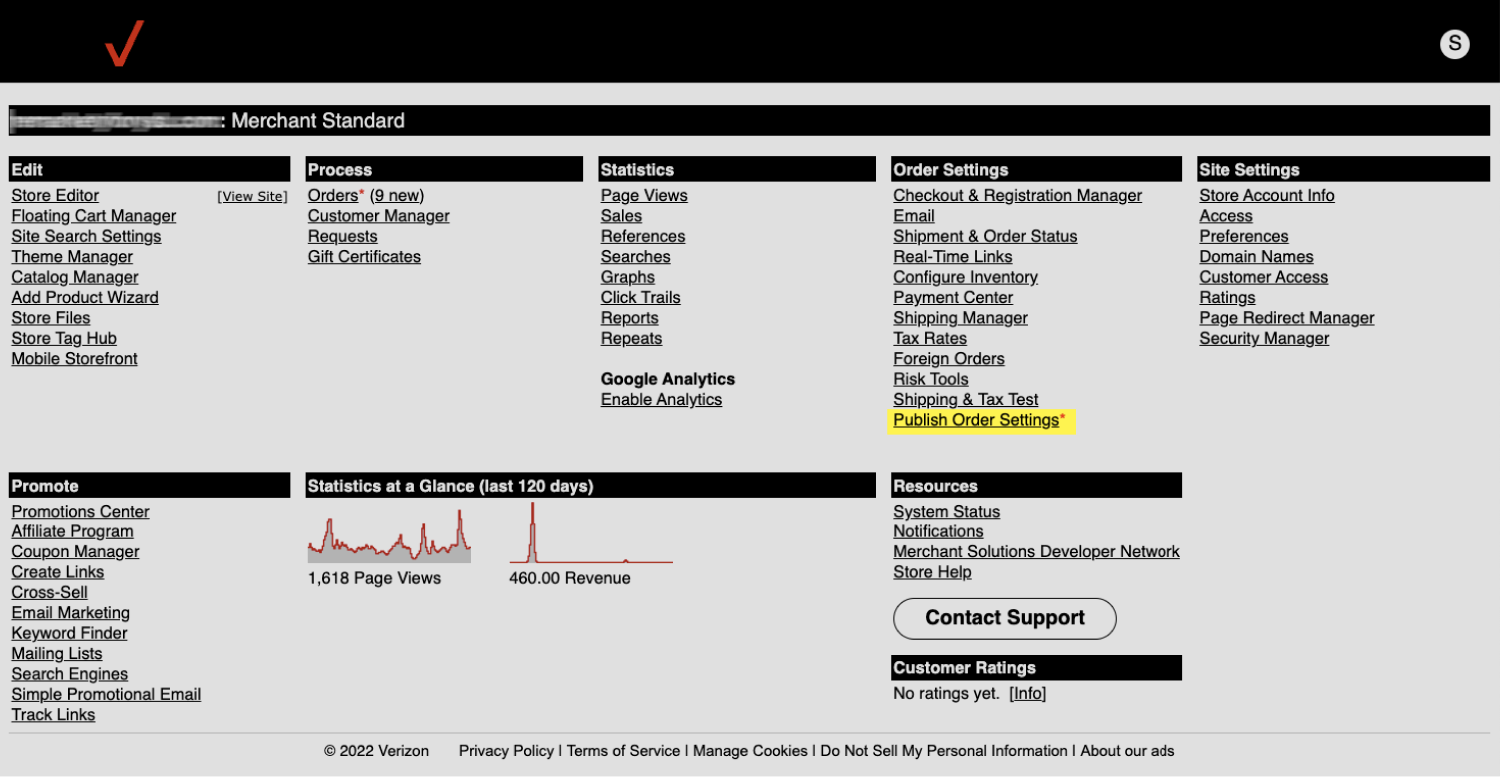View Page Views statistics
Image resolution: width=1500 pixels, height=777 pixels.
coord(644,196)
